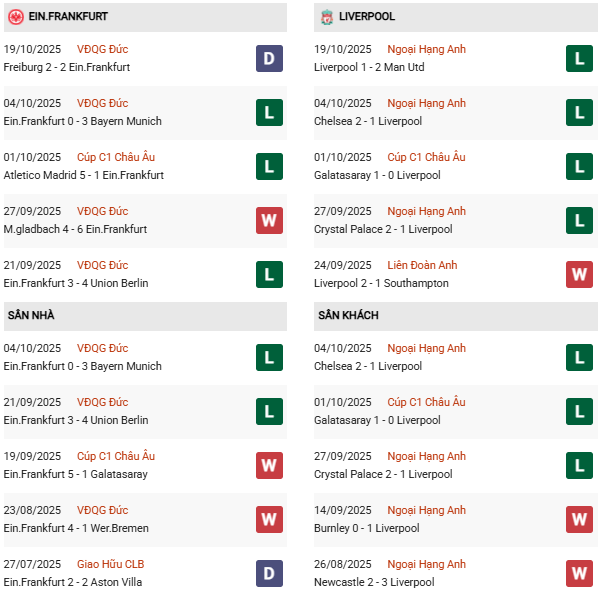Image resolution: width=600 pixels, height=594 pixels.
Task: Click the D badge for the Freiburg match
Action: click(x=269, y=58)
